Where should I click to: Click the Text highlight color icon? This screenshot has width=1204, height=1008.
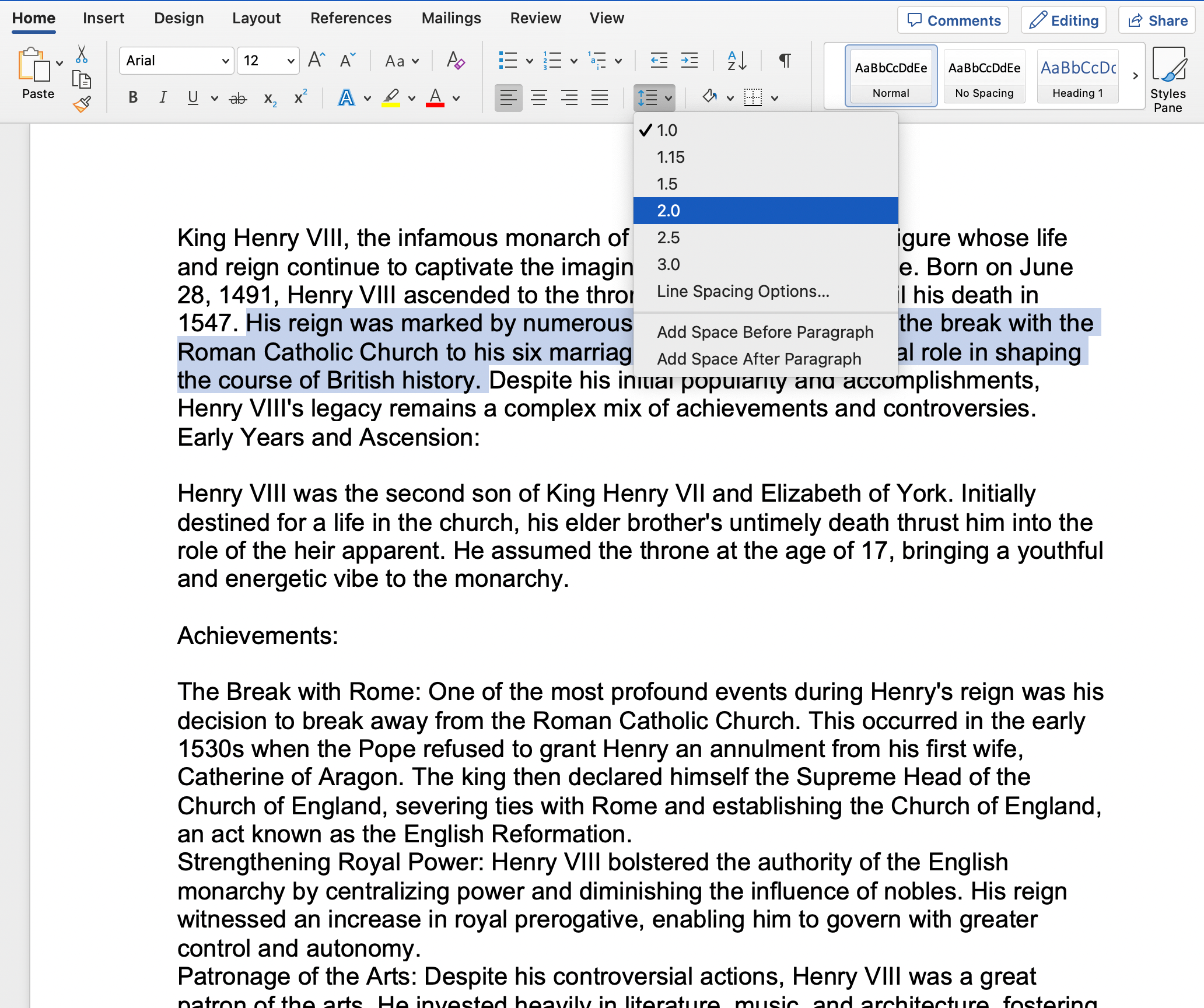(395, 97)
